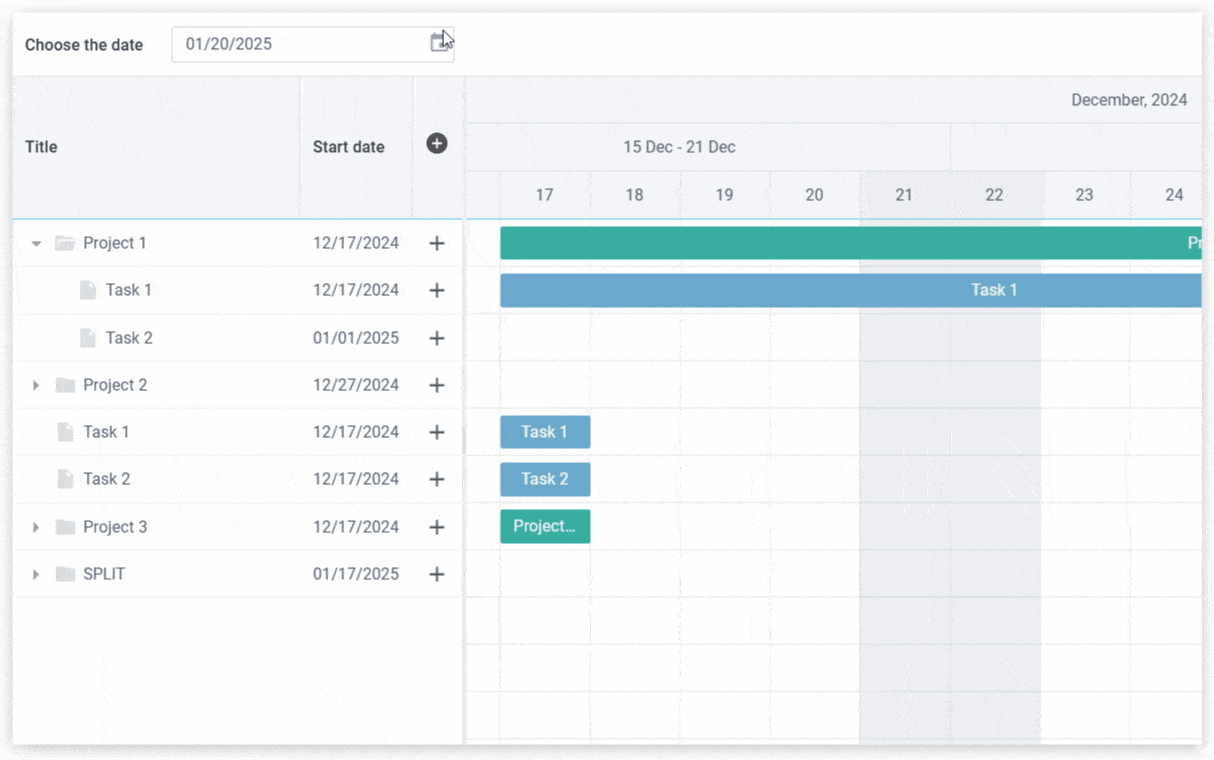Open the calendar picker icon
Viewport: 1214px width, 760px height.
click(438, 43)
